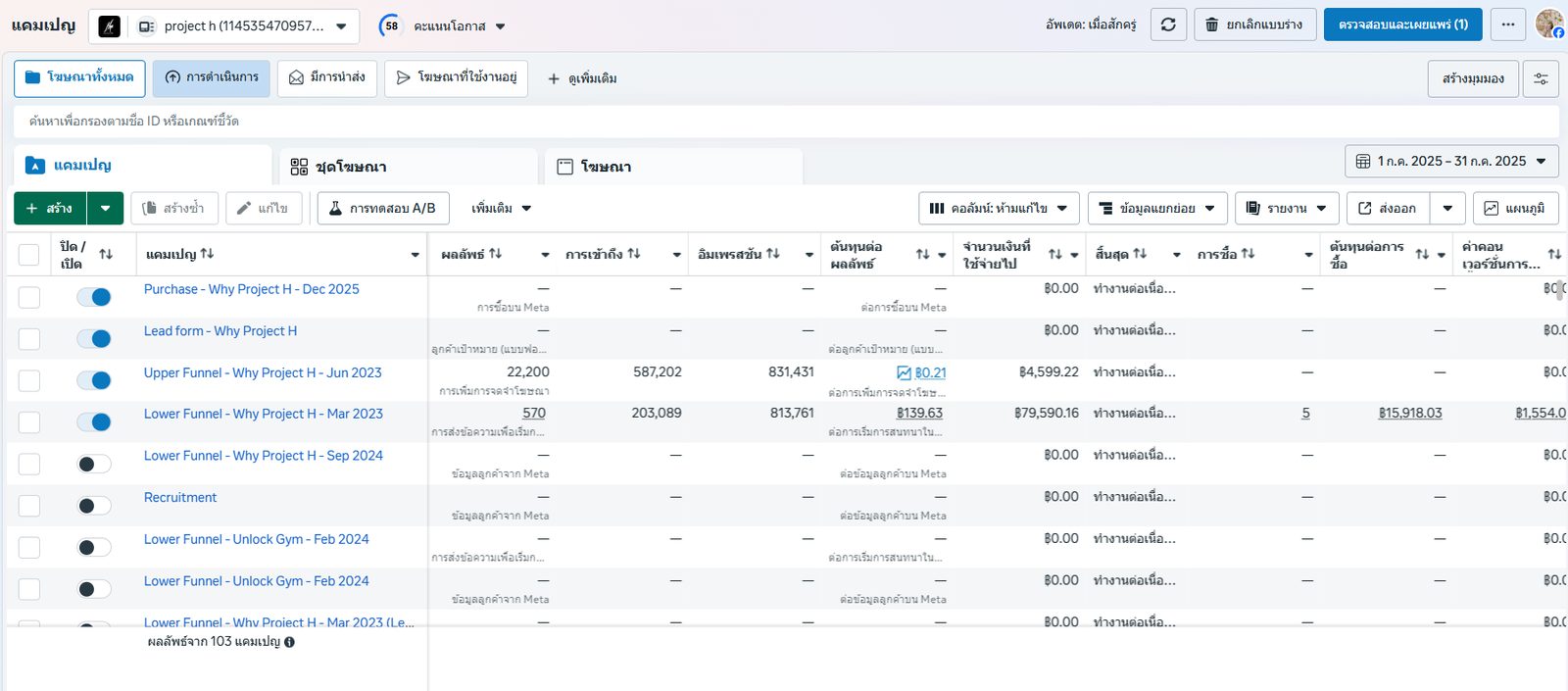The height and width of the screenshot is (691, 1568).
Task: Open the รายงาน reports dropdown
Action: (x=1287, y=209)
